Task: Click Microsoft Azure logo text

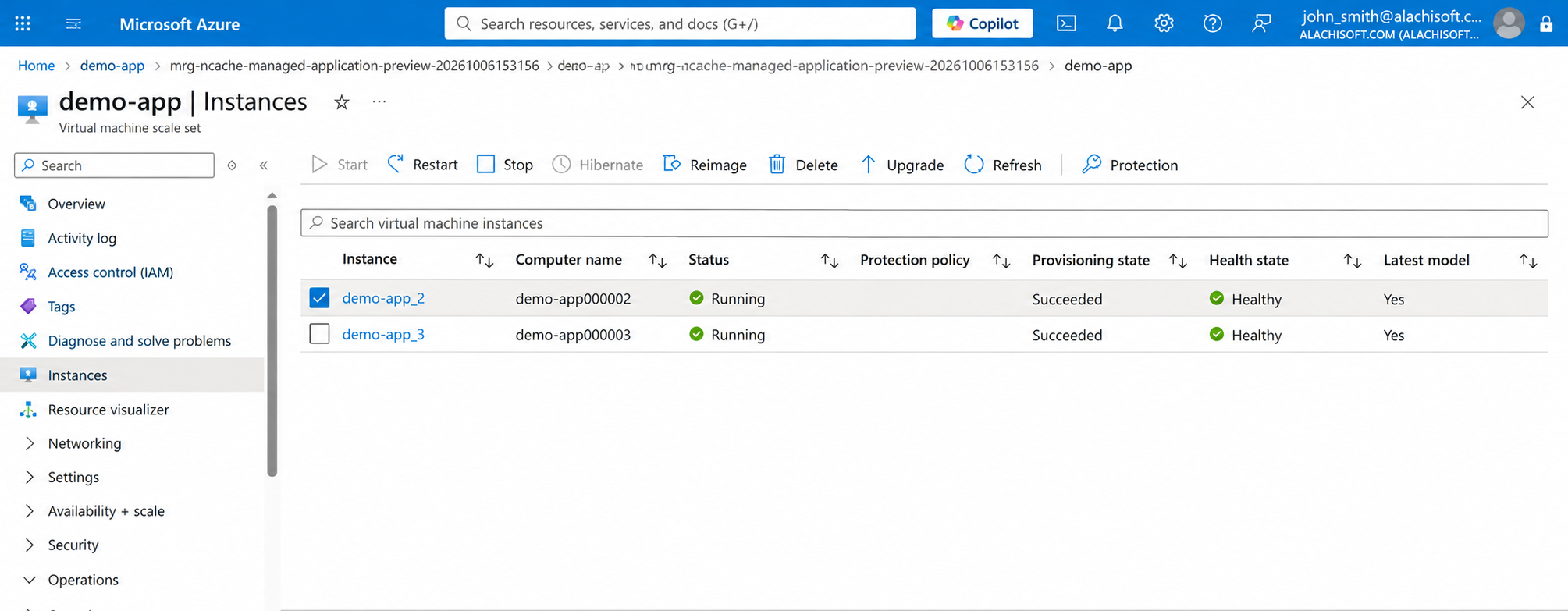Action: 180,24
